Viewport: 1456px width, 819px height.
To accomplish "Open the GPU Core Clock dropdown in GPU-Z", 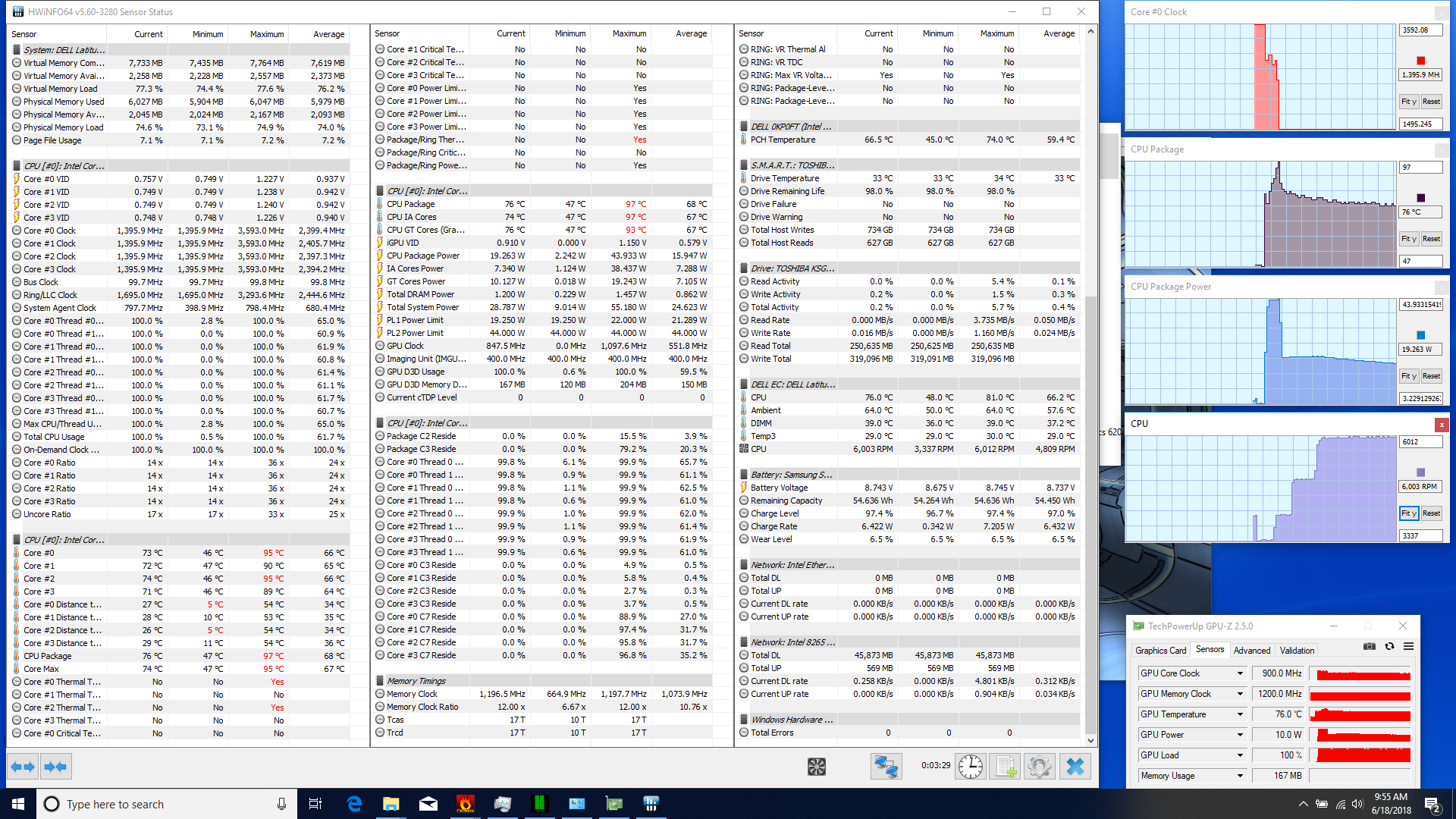I will coord(1241,673).
